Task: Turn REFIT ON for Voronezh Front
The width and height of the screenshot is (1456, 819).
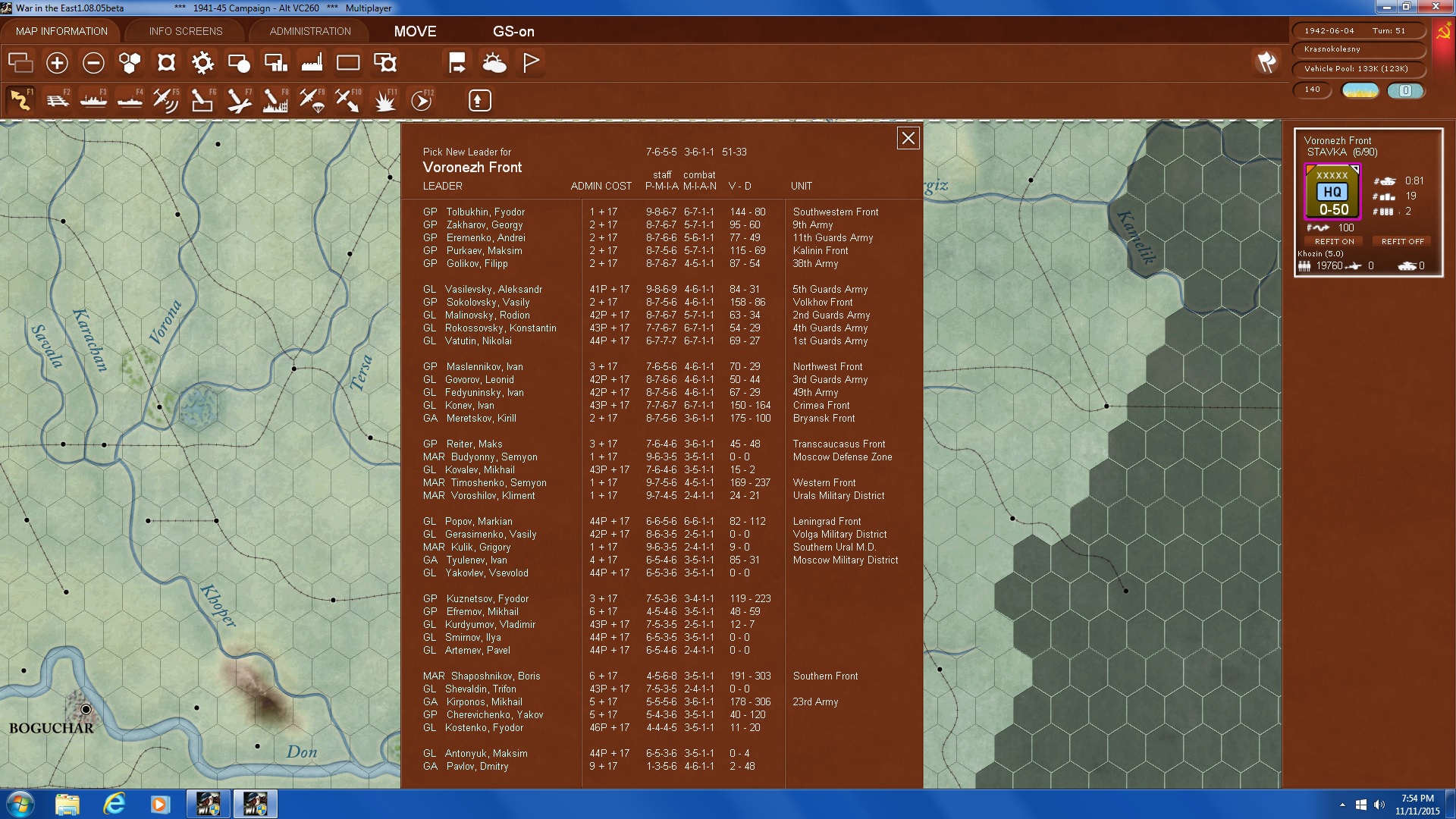Action: [1334, 241]
